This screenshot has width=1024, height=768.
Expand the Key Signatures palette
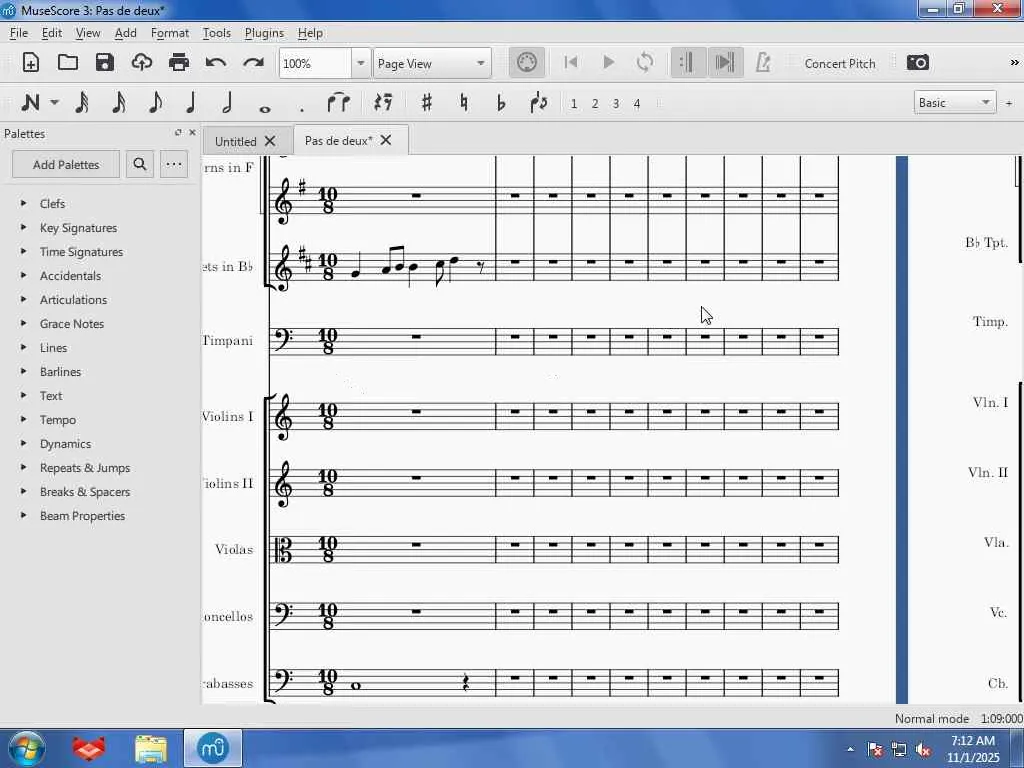24,228
